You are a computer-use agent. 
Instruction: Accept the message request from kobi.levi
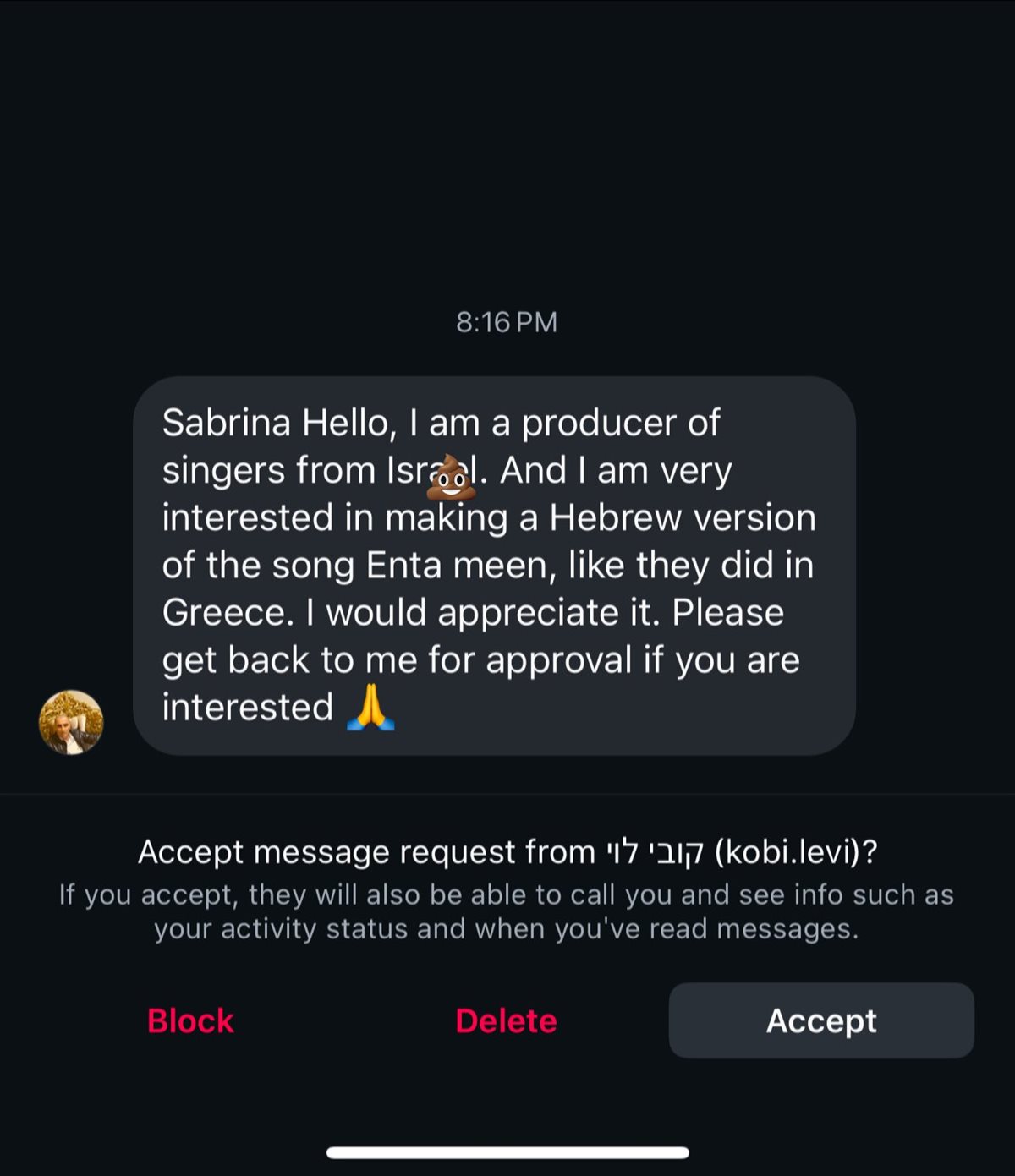coord(820,1020)
